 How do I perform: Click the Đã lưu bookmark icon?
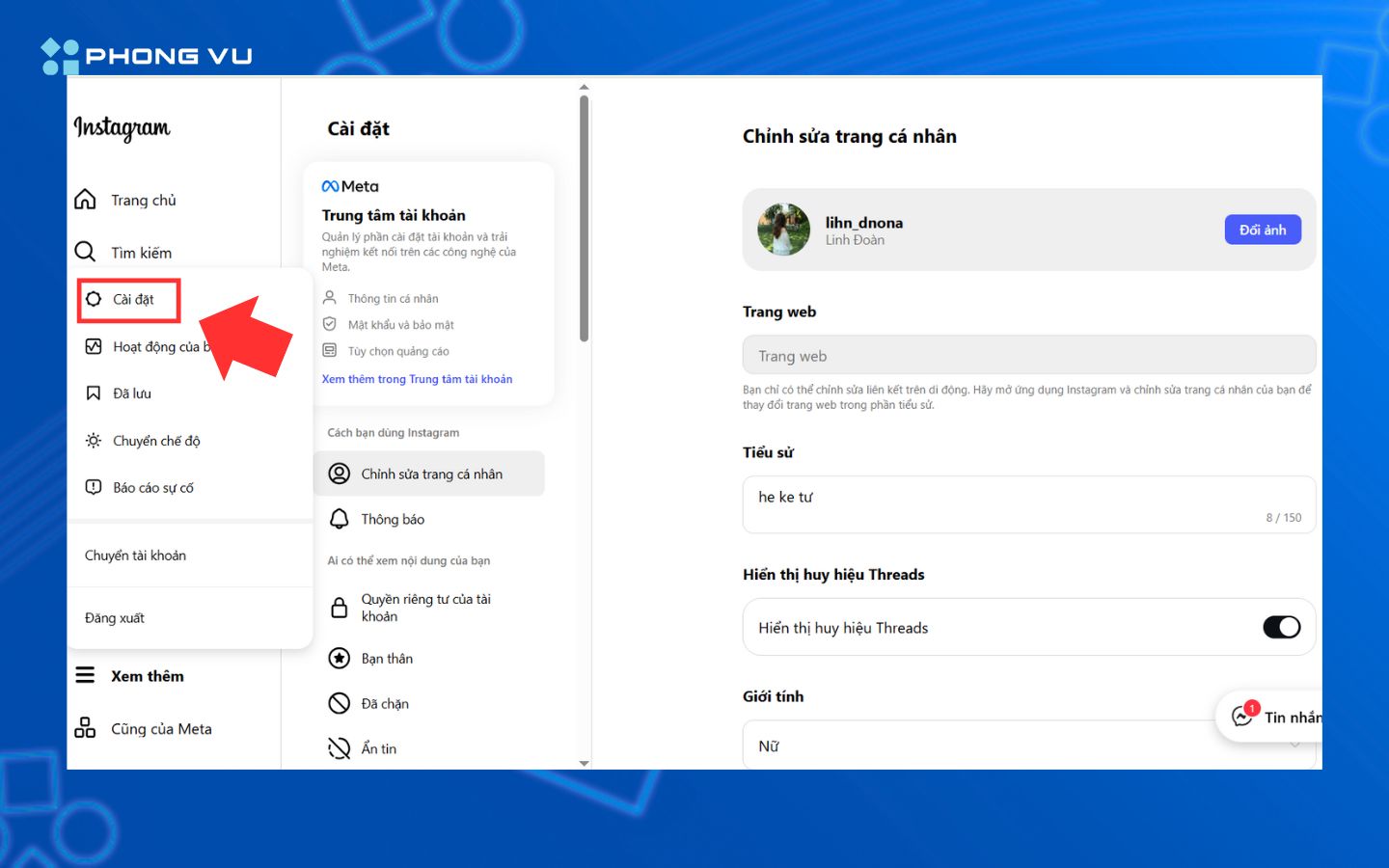pyautogui.click(x=94, y=393)
